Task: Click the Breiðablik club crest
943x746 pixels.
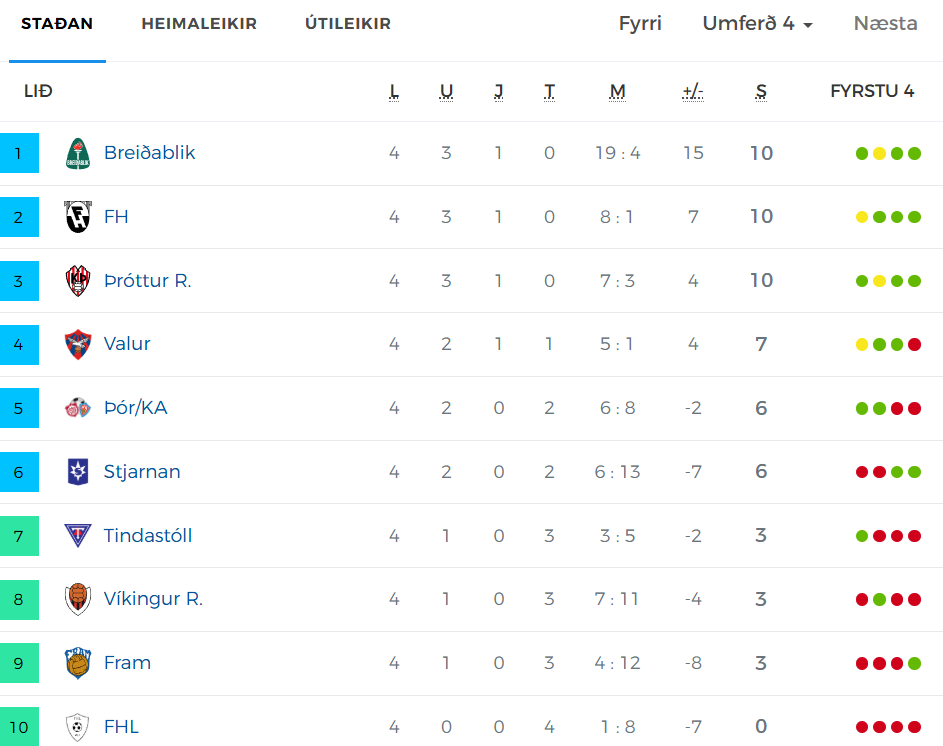Action: pos(78,153)
